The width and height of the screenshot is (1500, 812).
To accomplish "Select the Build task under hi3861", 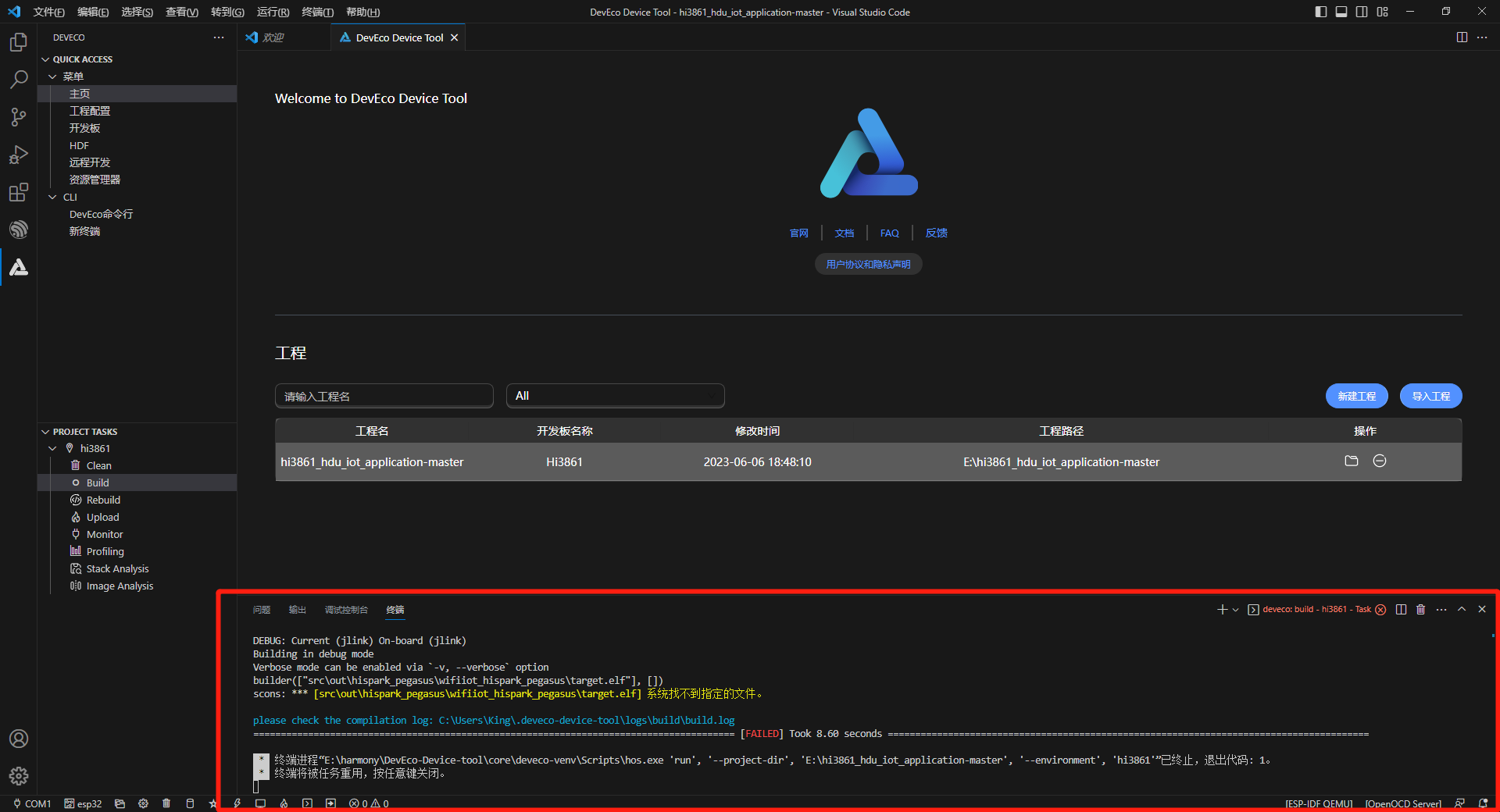I will click(97, 483).
